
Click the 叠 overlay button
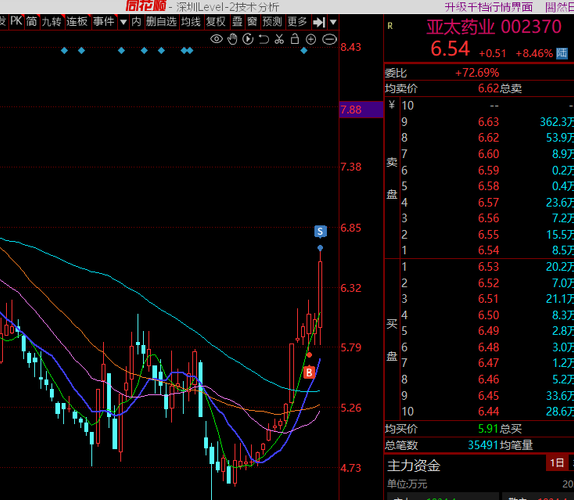click(x=237, y=22)
